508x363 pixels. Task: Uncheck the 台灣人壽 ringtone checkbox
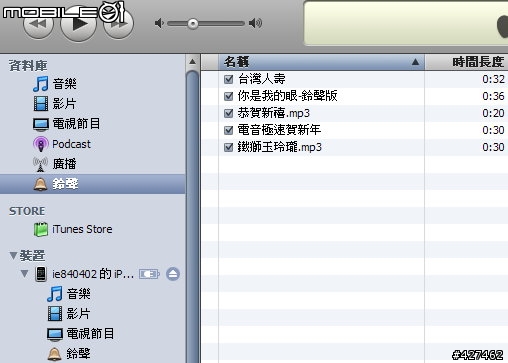pyautogui.click(x=229, y=79)
